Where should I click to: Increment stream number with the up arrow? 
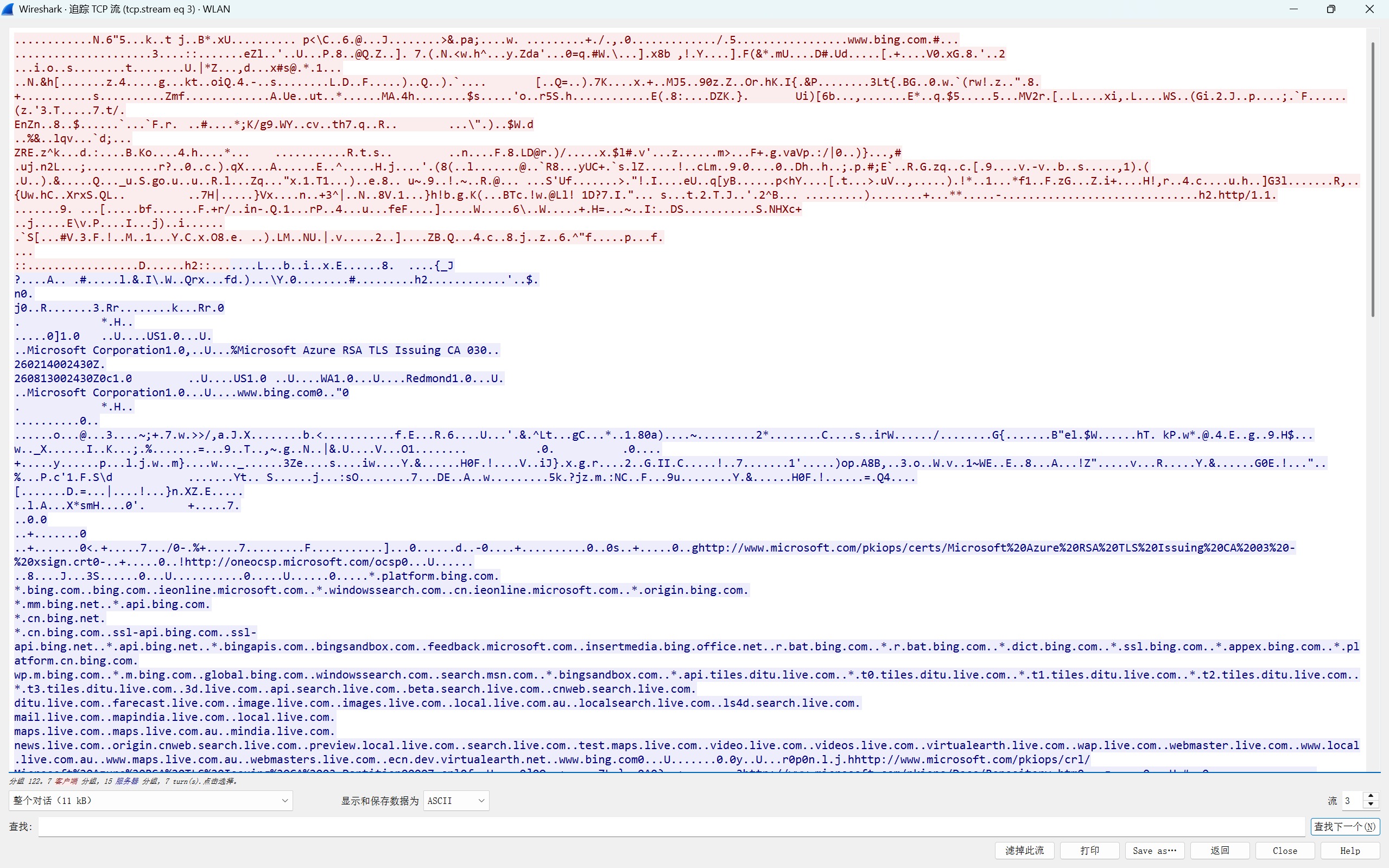(1371, 796)
